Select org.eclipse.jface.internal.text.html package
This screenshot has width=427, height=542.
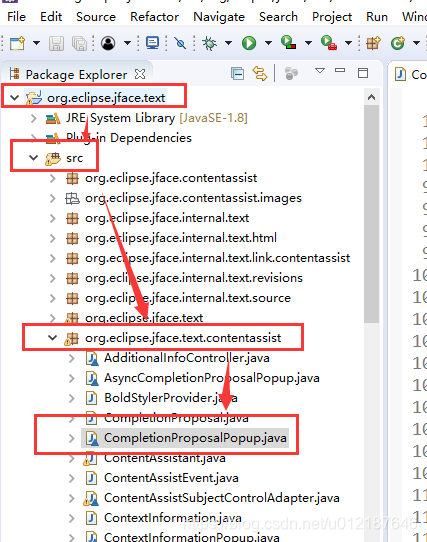[181, 238]
